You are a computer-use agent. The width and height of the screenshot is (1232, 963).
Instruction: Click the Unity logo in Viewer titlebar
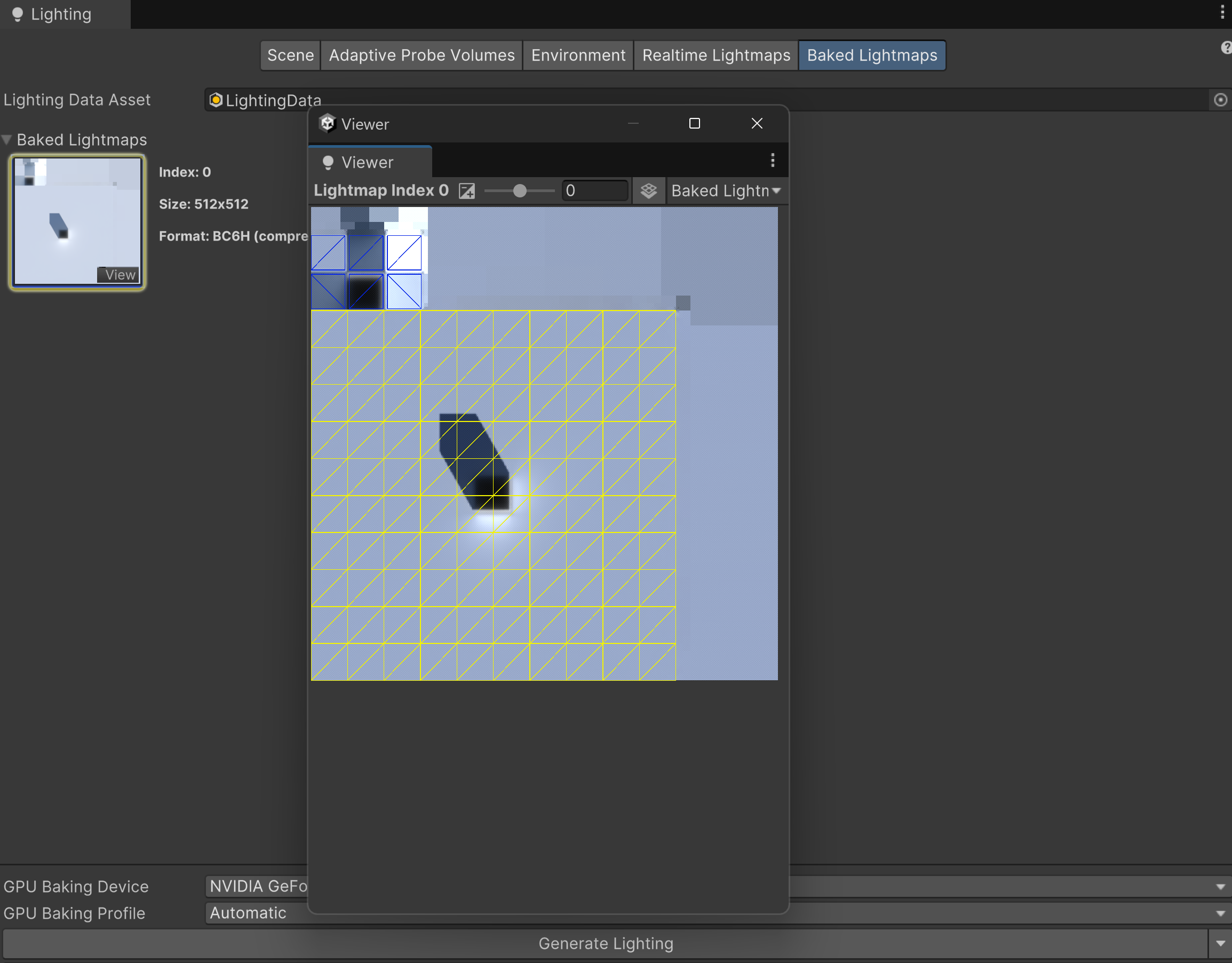(x=327, y=124)
